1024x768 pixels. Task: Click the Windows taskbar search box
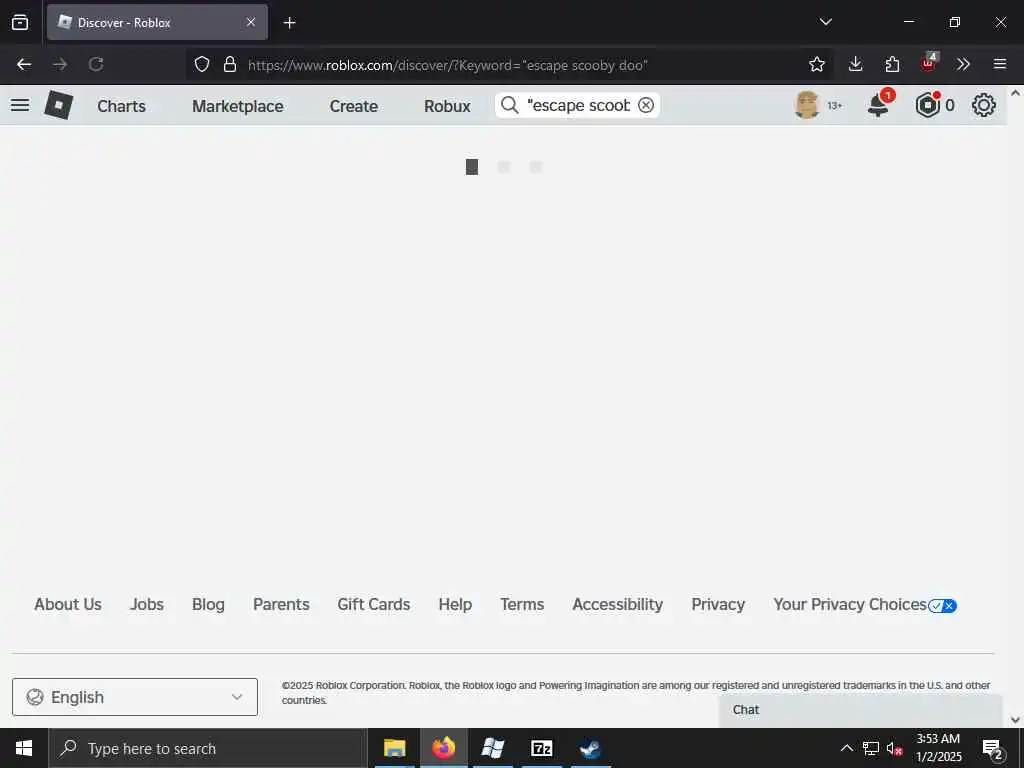click(208, 748)
